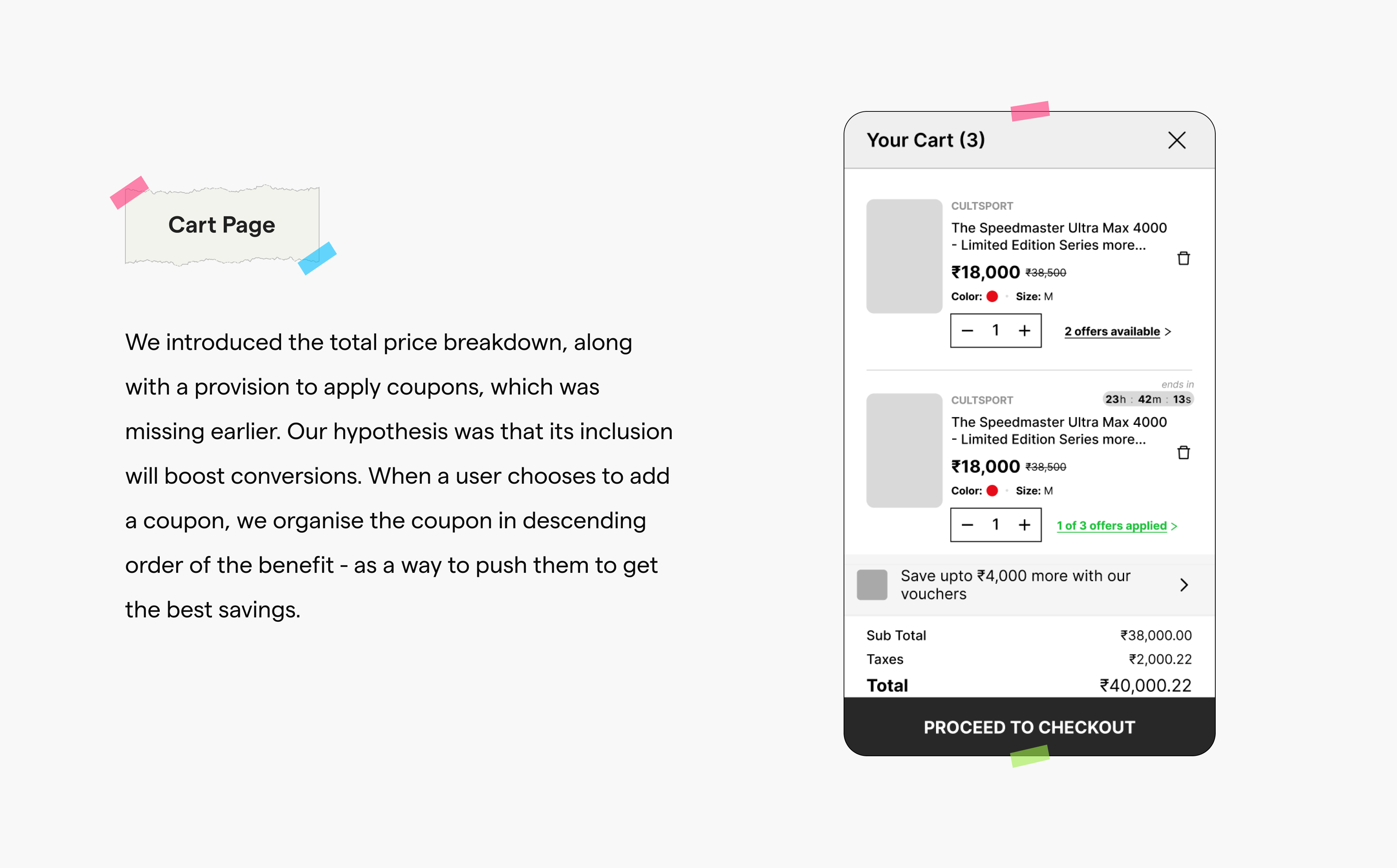Decrease quantity of second cart item
This screenshot has height=868, width=1397.
[967, 525]
